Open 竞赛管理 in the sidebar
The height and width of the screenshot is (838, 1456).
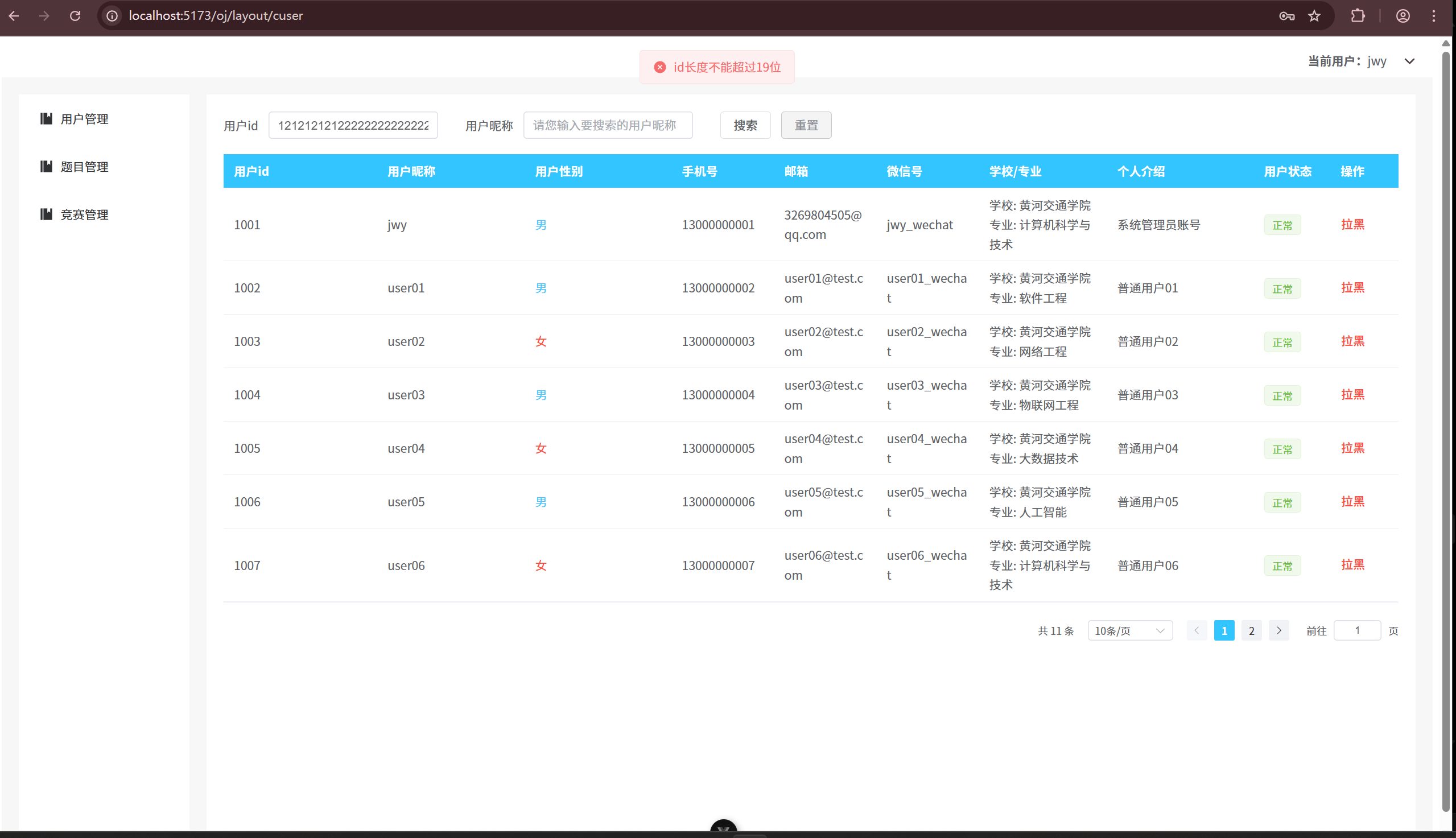[84, 214]
